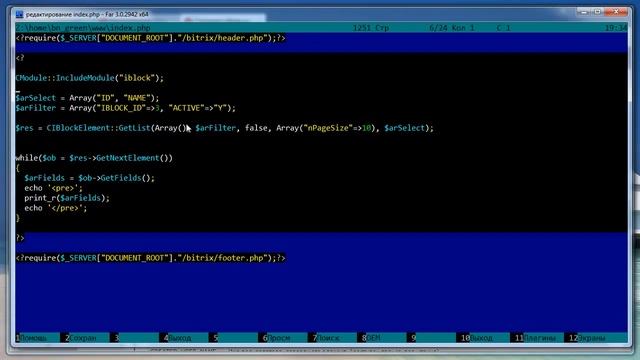Maximize the Far editor window
This screenshot has width=640, height=360.
598,12
